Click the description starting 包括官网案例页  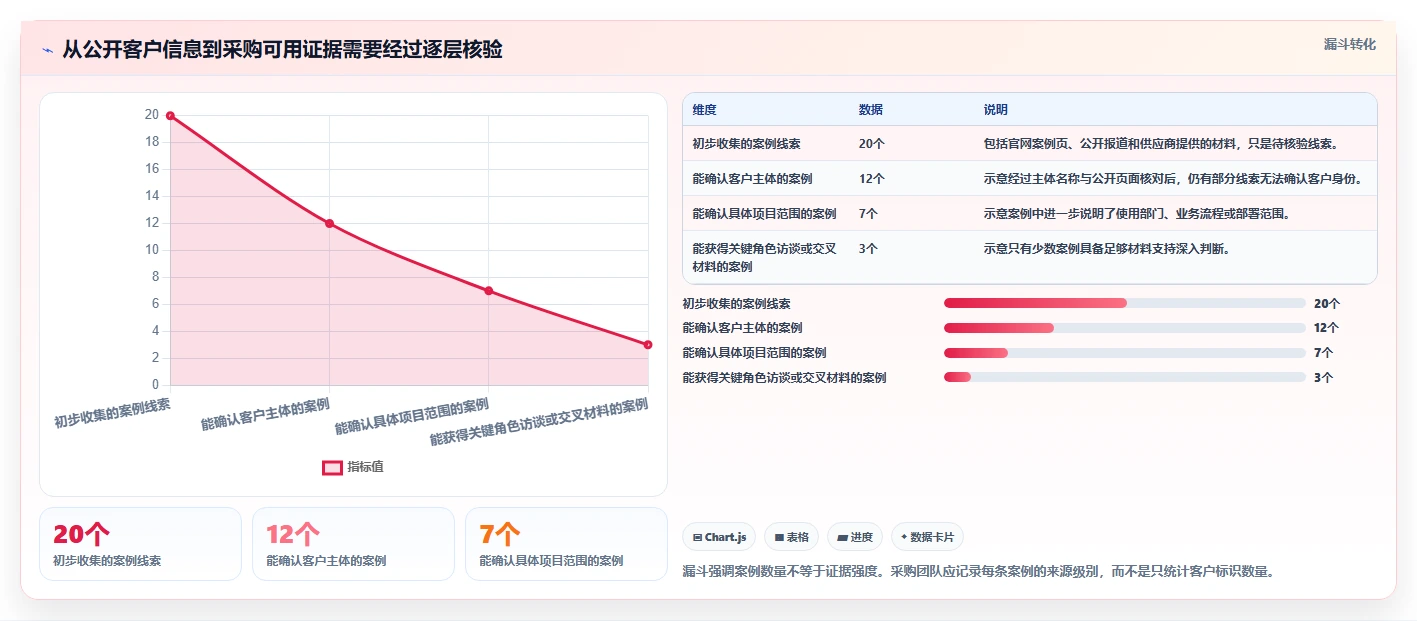(1161, 144)
